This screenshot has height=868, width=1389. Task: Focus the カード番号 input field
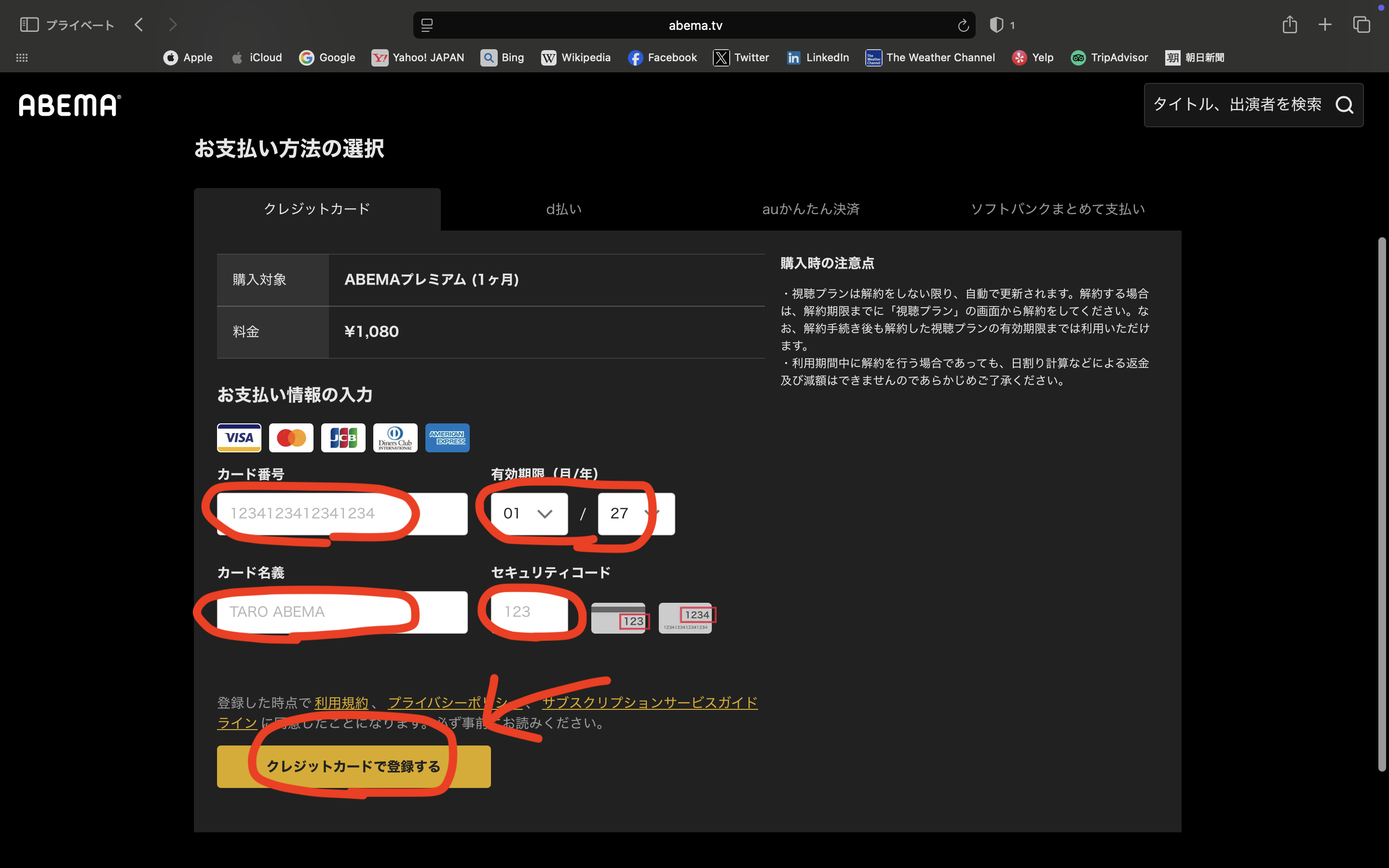(x=342, y=514)
